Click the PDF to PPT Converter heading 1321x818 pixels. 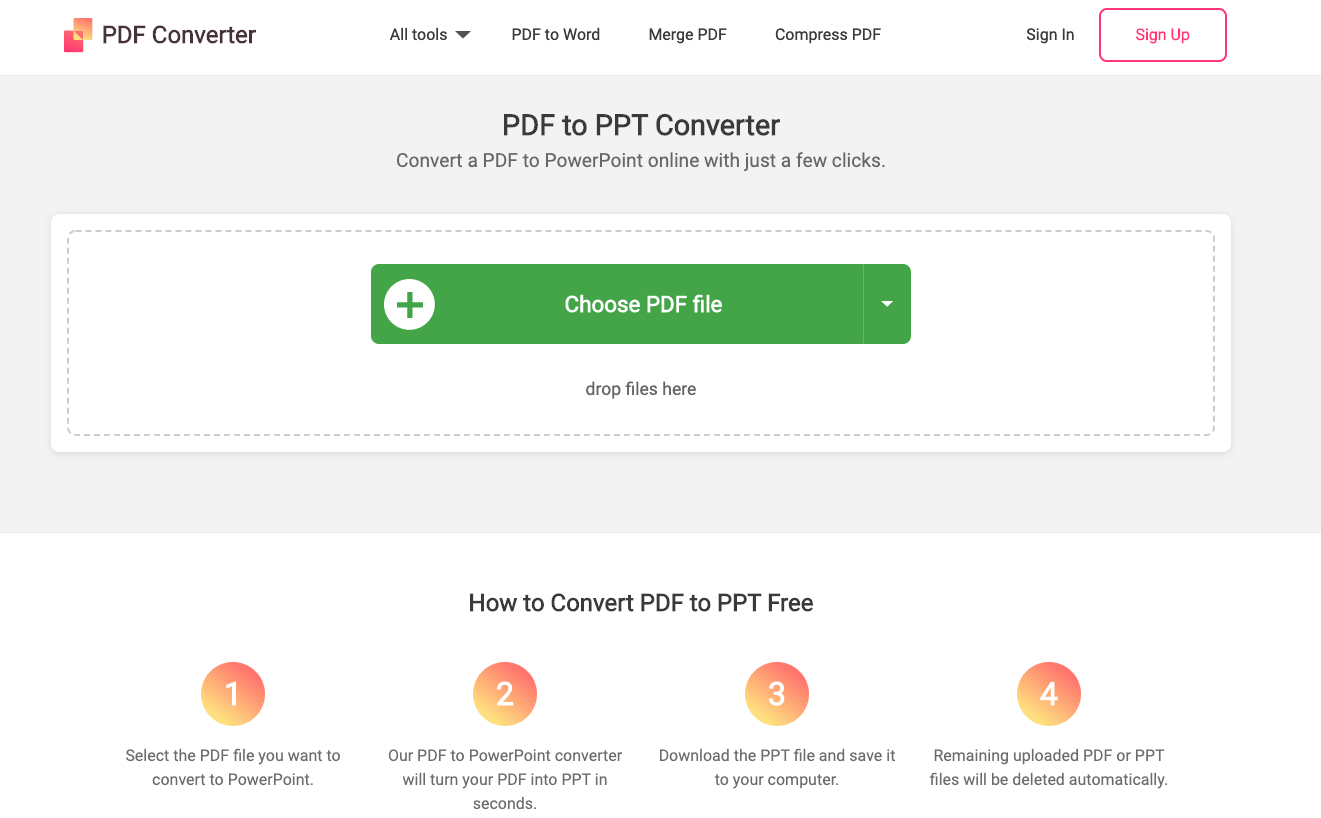[640, 125]
